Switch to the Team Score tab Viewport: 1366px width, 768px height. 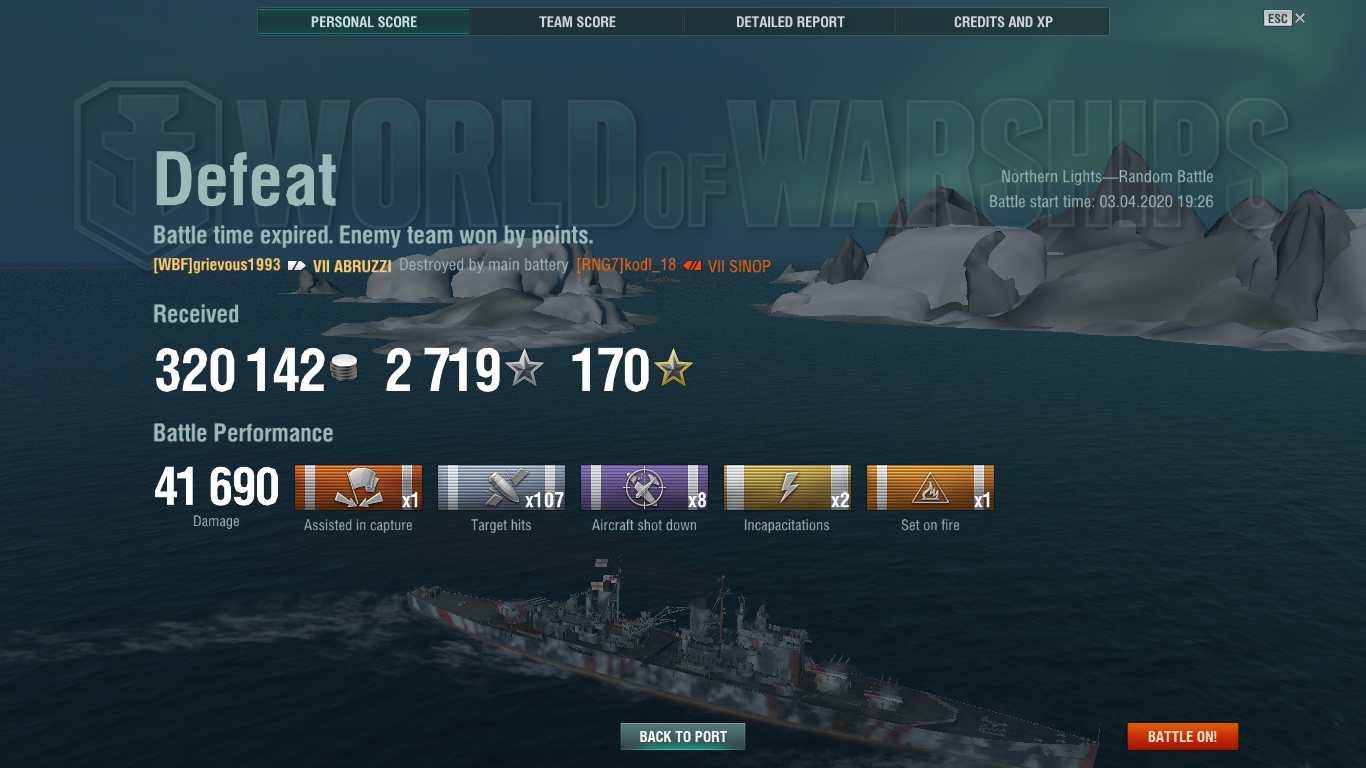(x=577, y=21)
